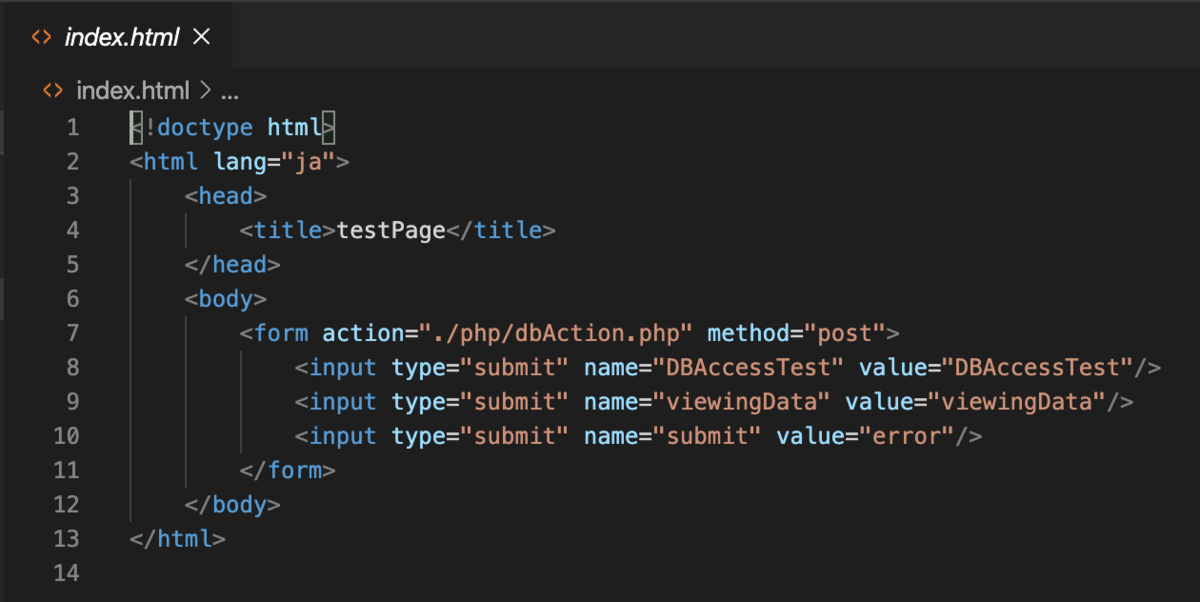
Task: Click the closing html tag
Action: (178, 539)
